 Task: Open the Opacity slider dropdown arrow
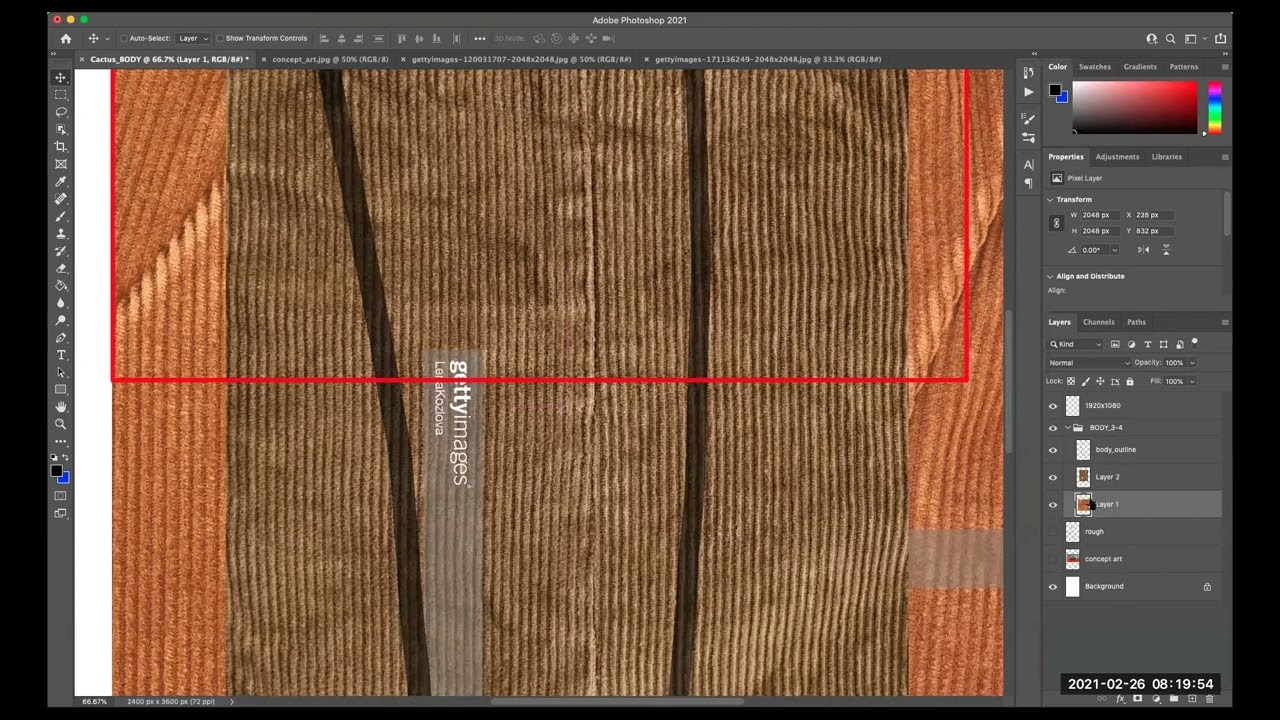click(x=1191, y=363)
